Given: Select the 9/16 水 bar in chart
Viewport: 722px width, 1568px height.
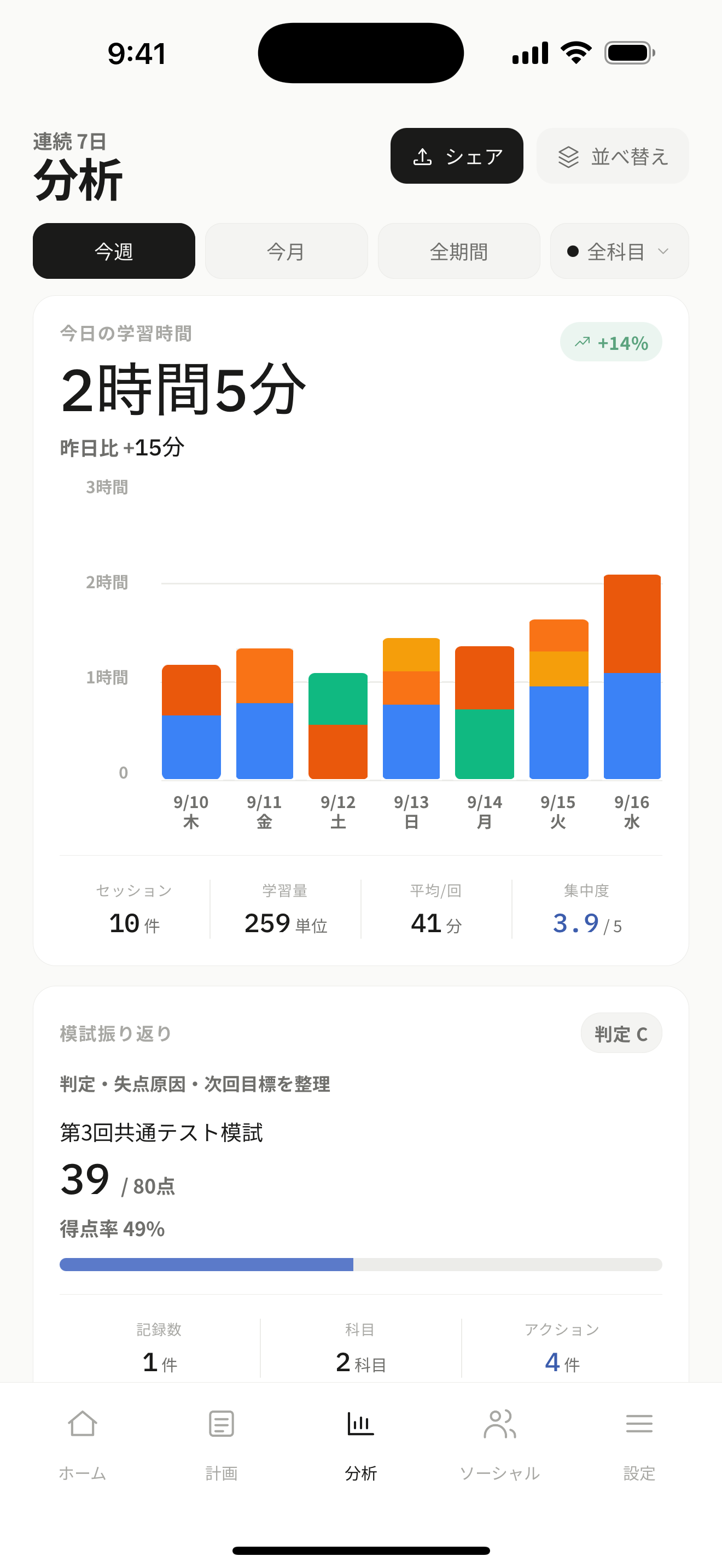Looking at the screenshot, I should [632, 677].
